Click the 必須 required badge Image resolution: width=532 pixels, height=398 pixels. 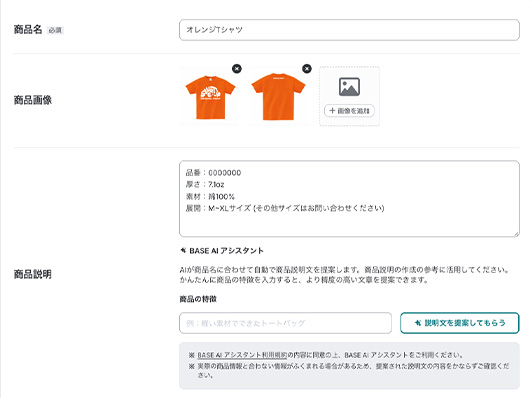pos(55,30)
